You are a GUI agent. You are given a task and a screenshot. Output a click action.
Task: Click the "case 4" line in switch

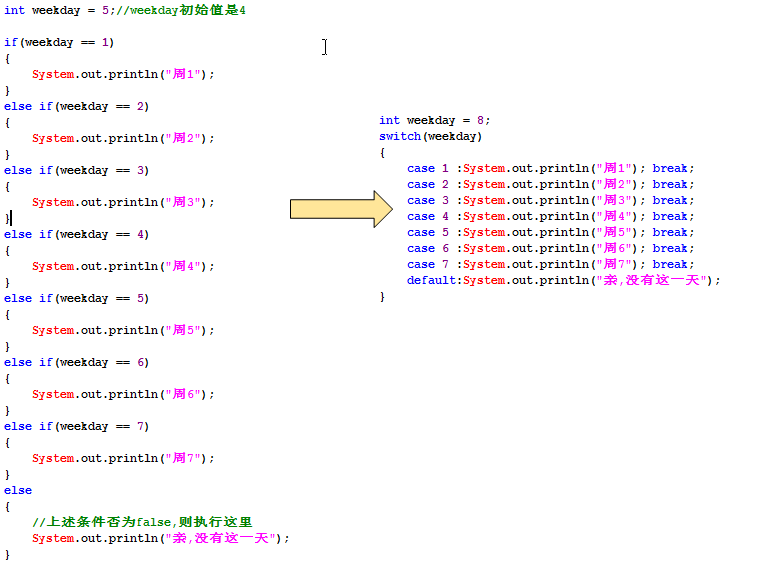click(550, 216)
